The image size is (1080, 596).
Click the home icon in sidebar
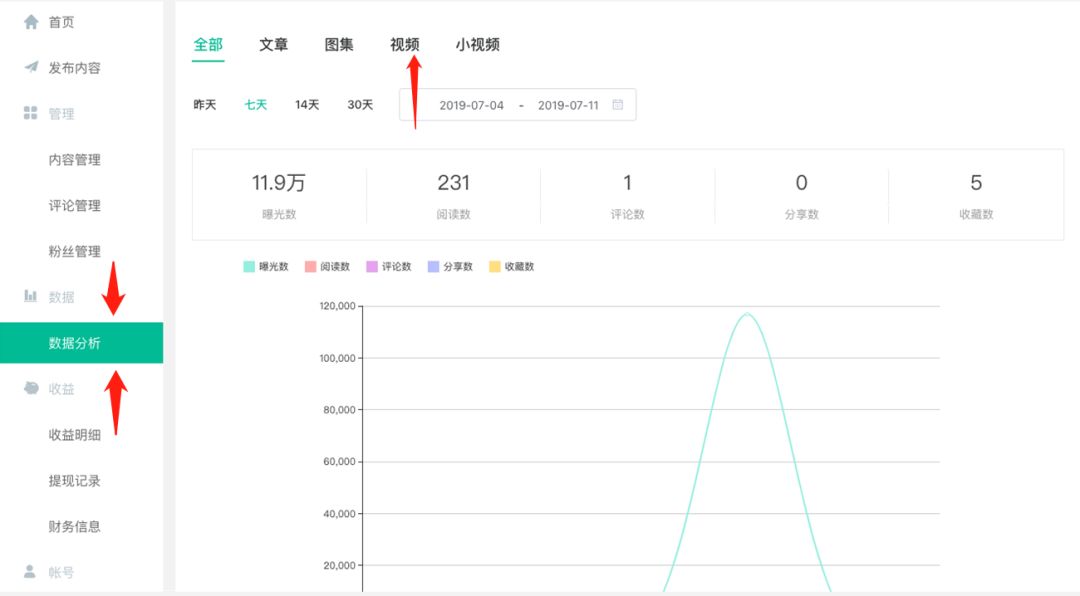[x=31, y=22]
